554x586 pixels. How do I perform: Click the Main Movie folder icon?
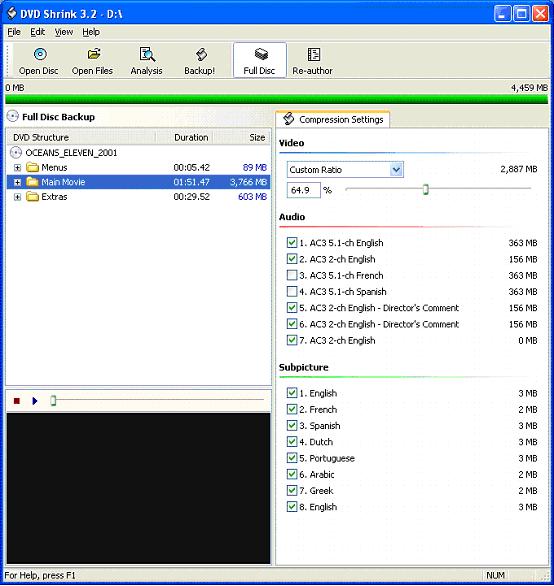click(x=33, y=182)
